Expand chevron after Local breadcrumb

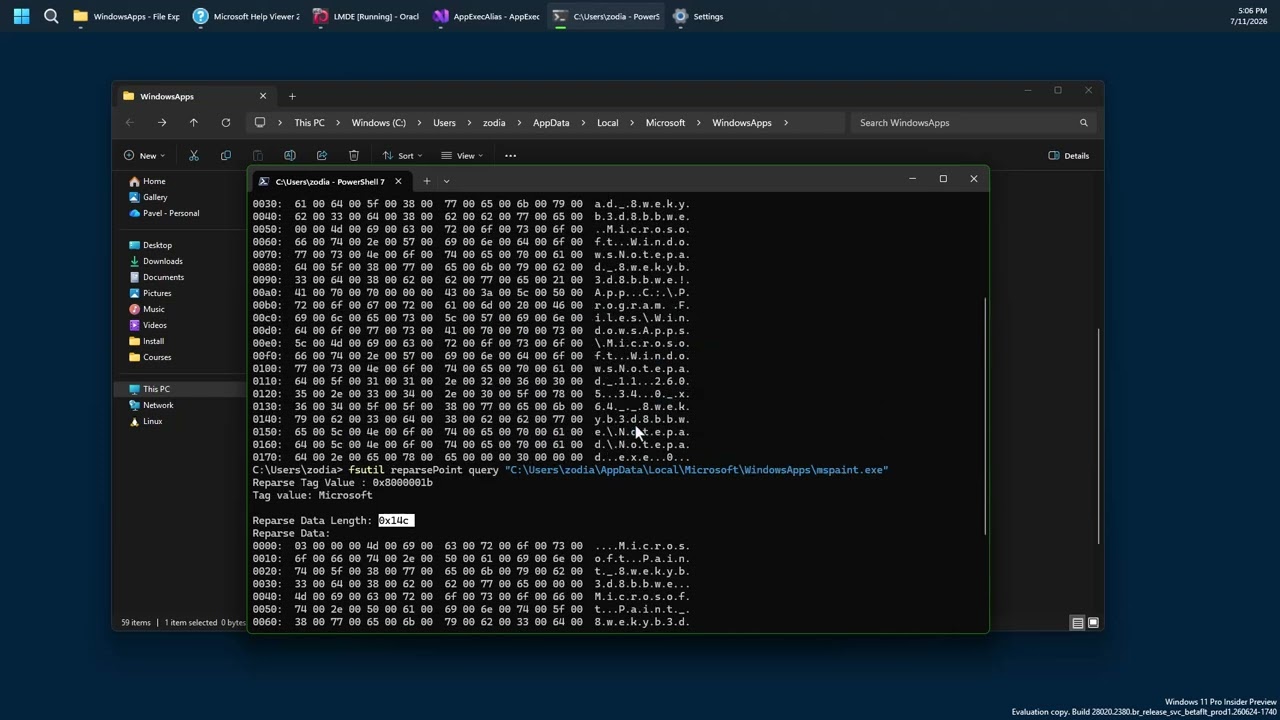tap(633, 123)
